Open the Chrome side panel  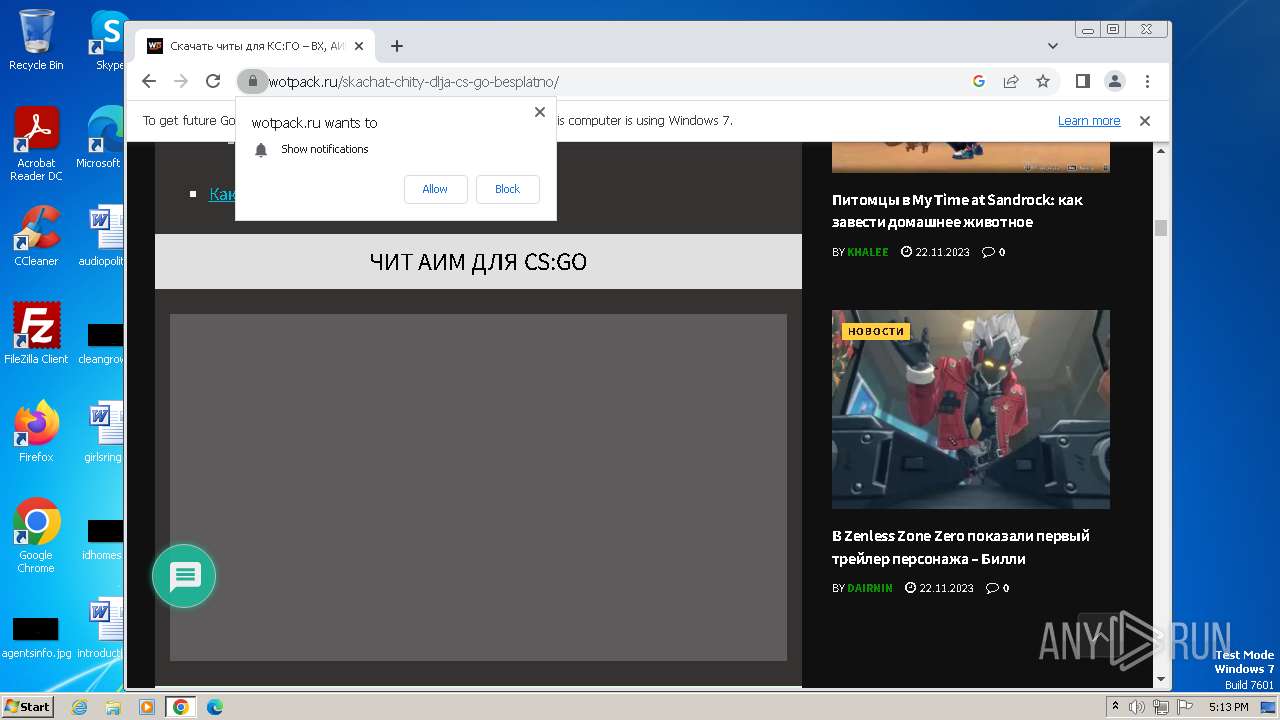1082,81
